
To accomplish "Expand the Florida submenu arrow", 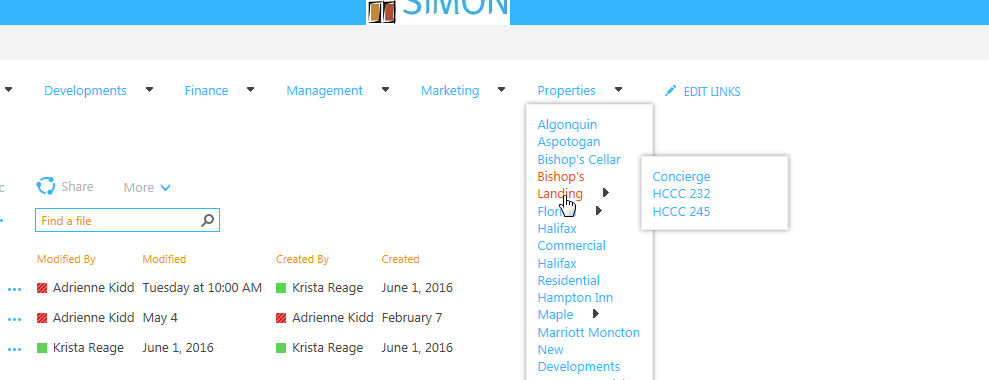I will coord(599,210).
